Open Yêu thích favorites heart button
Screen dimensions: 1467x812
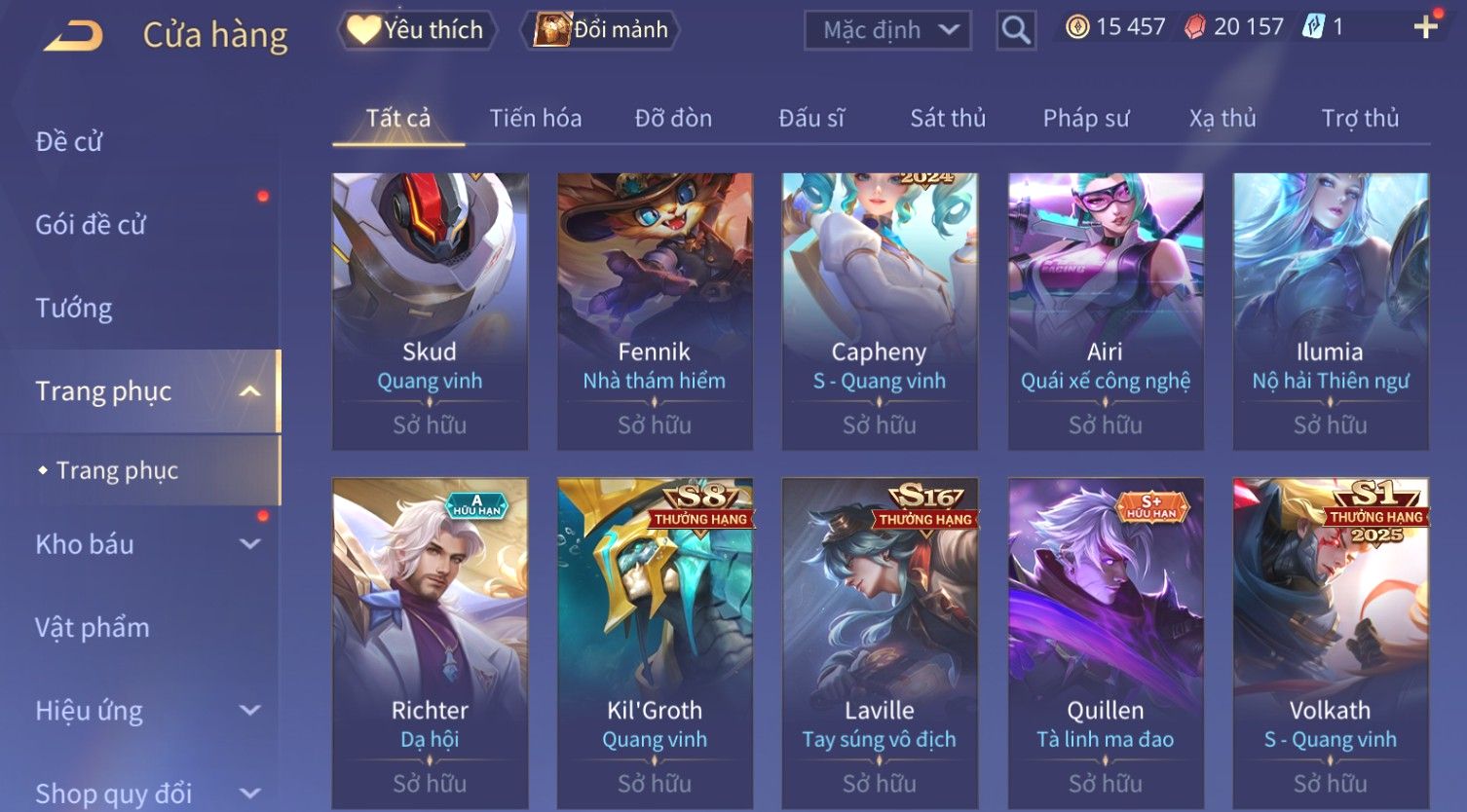[417, 30]
